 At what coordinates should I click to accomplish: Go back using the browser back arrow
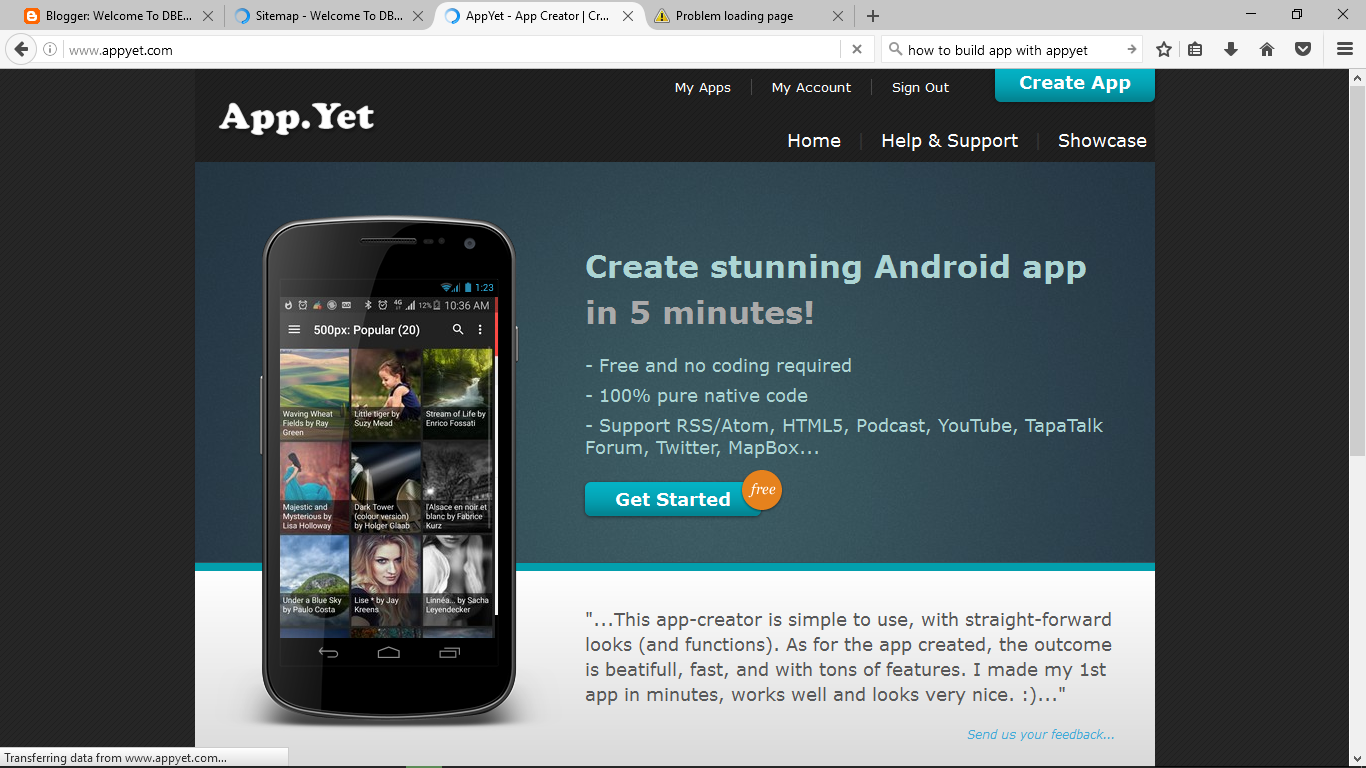(x=21, y=49)
